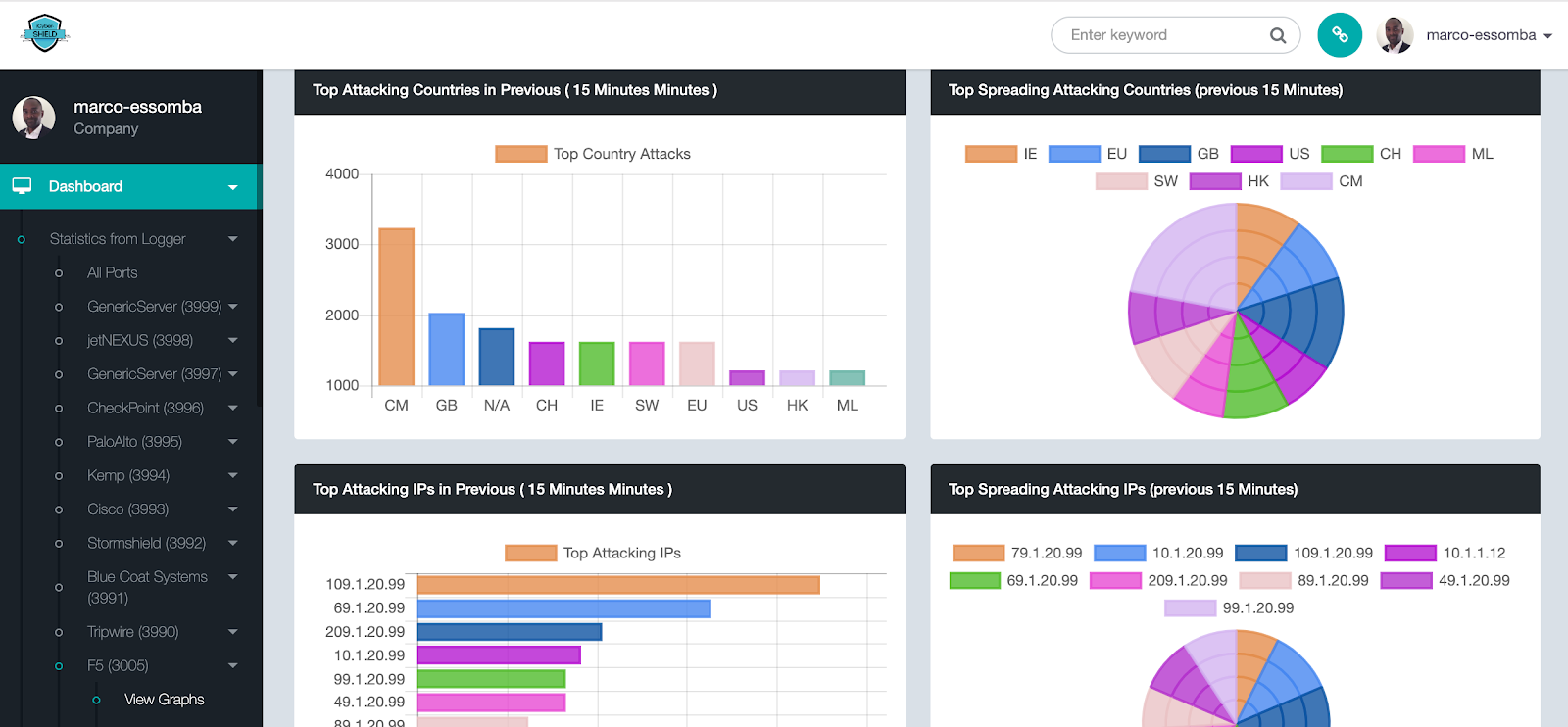Expand Blue Coat Systems (3991) arrow
The width and height of the screenshot is (1568, 727).
click(x=233, y=577)
